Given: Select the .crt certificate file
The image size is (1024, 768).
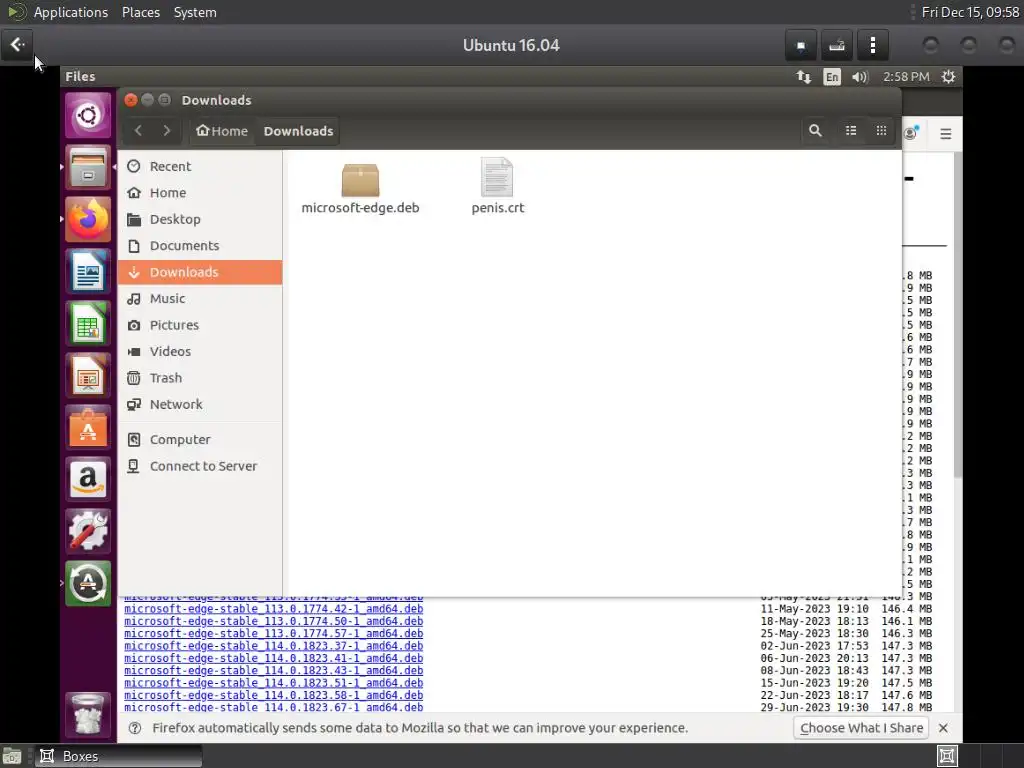Looking at the screenshot, I should (498, 187).
